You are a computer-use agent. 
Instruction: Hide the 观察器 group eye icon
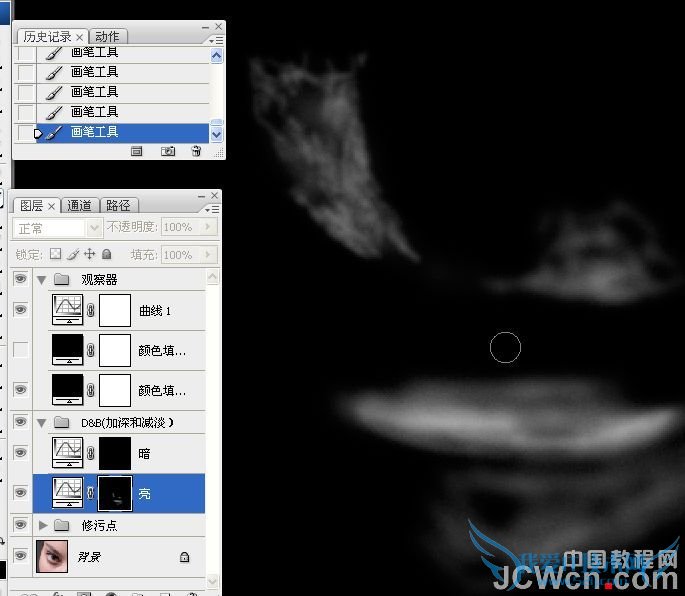21,279
